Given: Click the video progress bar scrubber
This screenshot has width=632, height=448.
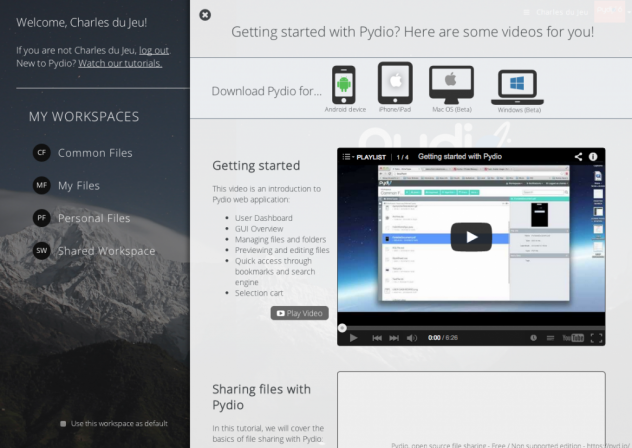Looking at the screenshot, I should tap(343, 327).
